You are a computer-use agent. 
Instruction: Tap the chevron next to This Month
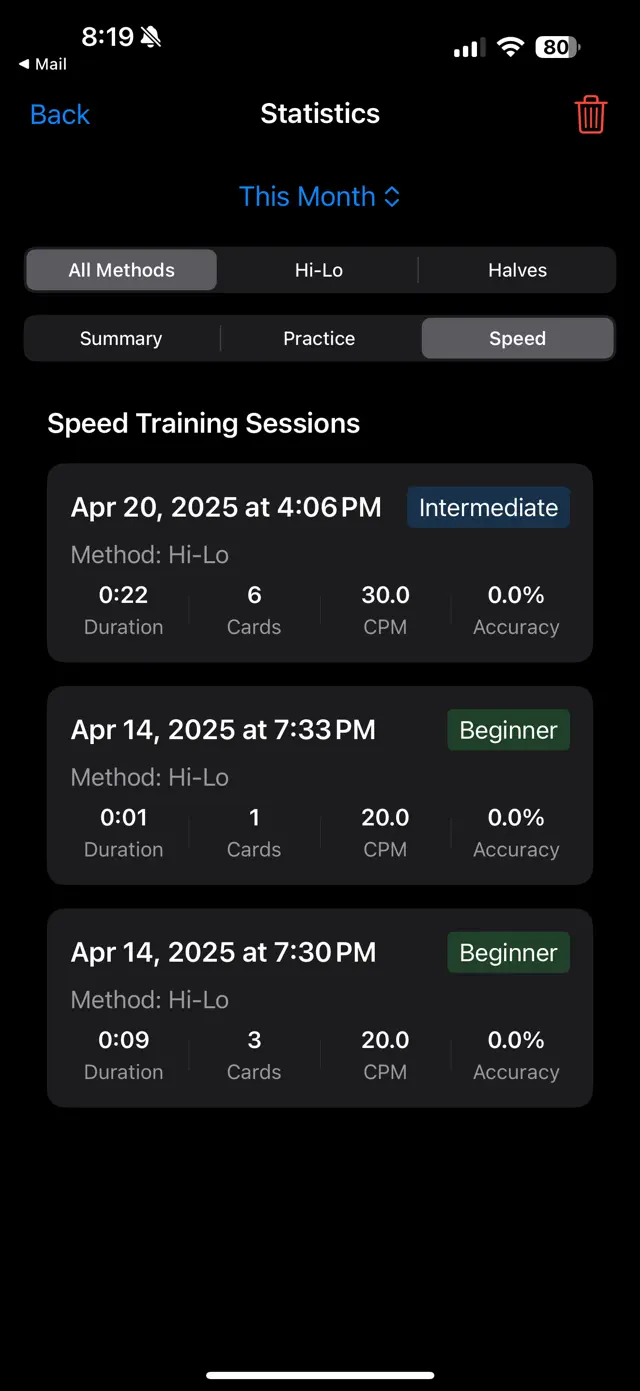pos(390,197)
